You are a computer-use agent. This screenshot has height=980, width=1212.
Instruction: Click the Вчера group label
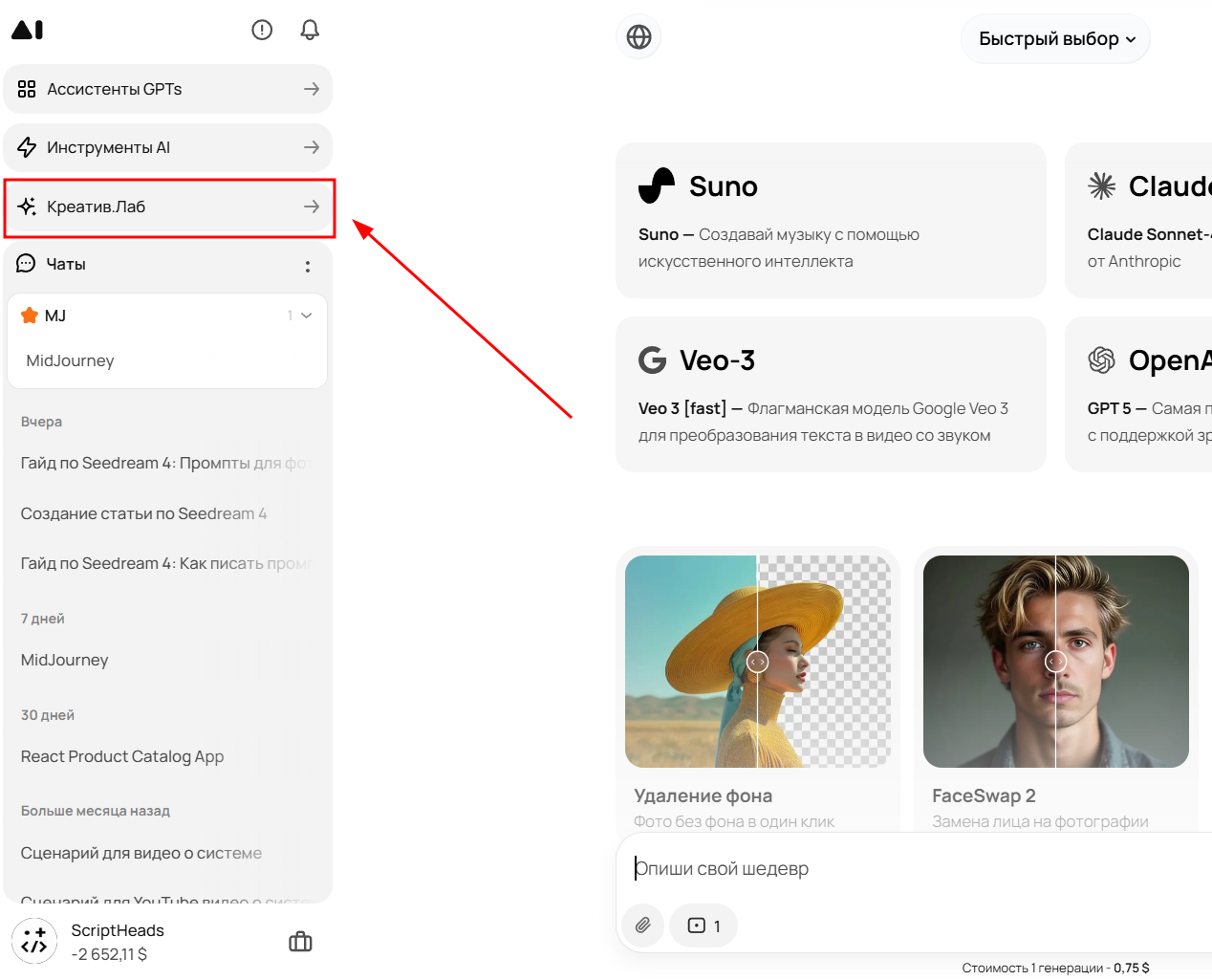coord(41,422)
